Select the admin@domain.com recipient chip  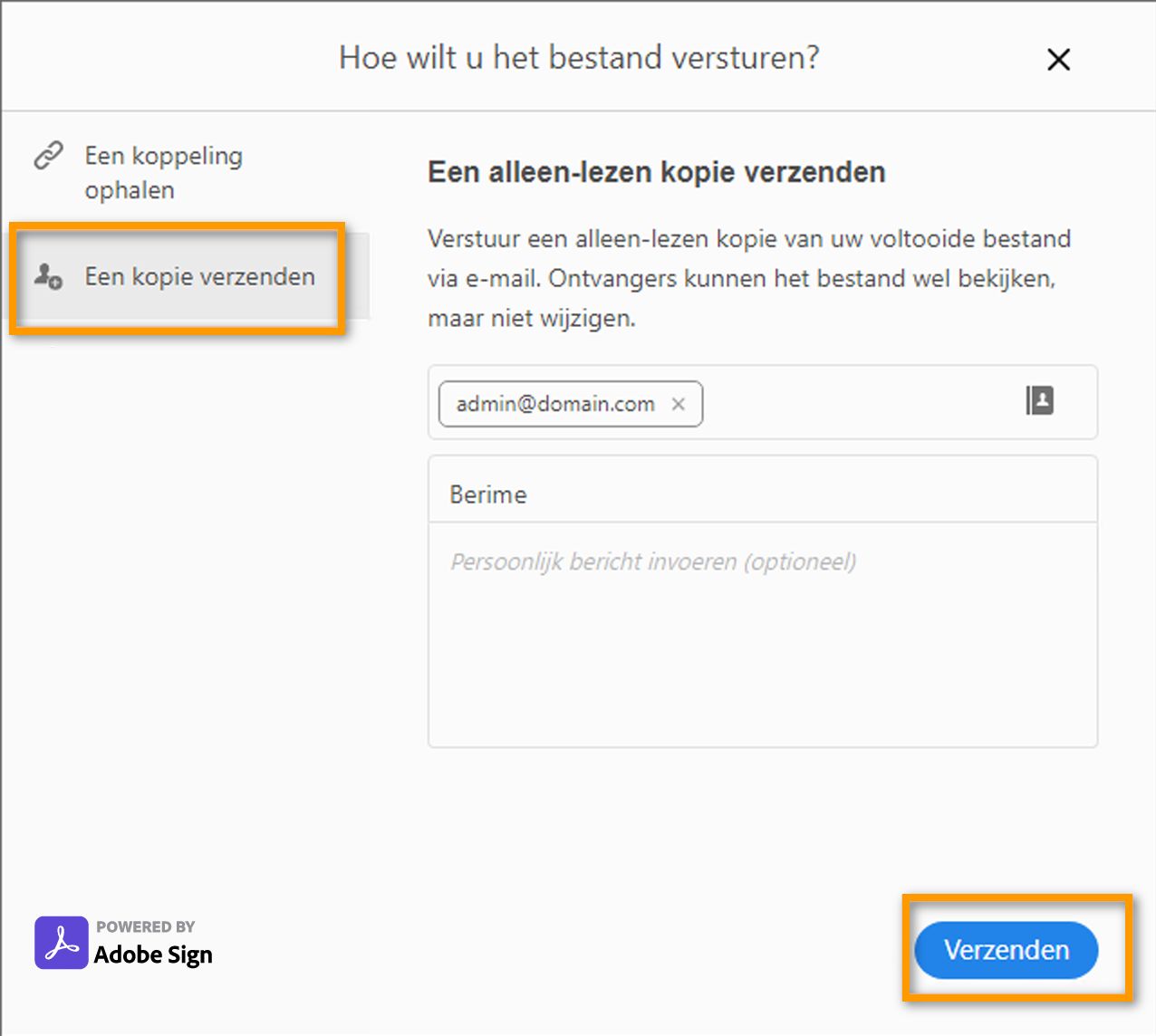554,404
